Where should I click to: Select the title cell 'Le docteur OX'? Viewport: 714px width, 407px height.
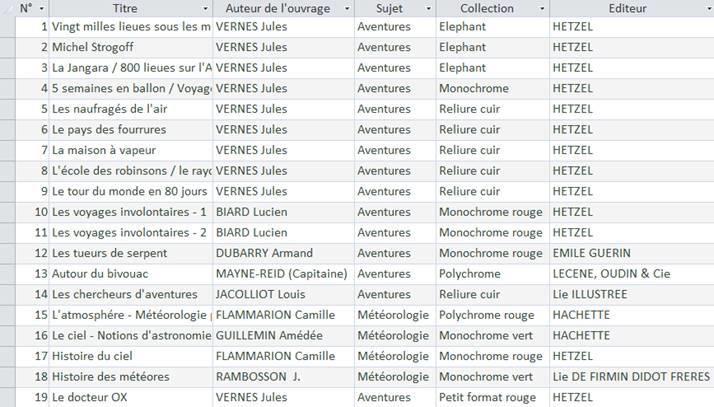pos(131,397)
